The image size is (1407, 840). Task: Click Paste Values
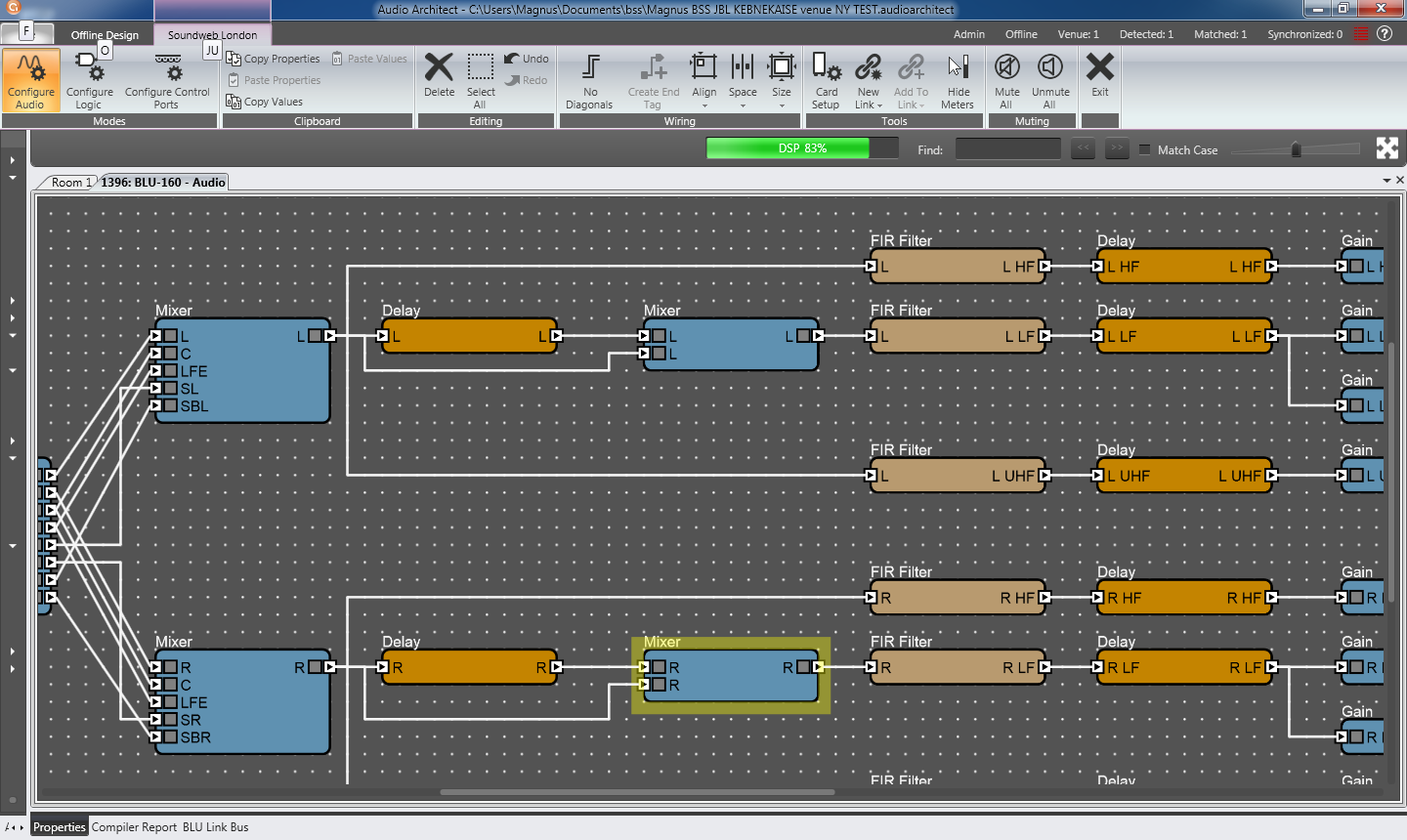(369, 59)
